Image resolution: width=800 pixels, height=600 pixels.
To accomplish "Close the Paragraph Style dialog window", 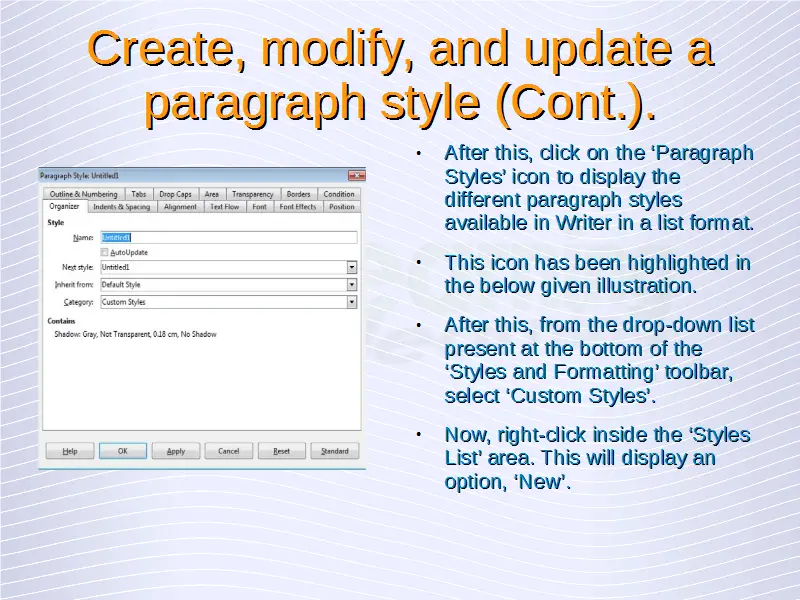I will click(356, 176).
